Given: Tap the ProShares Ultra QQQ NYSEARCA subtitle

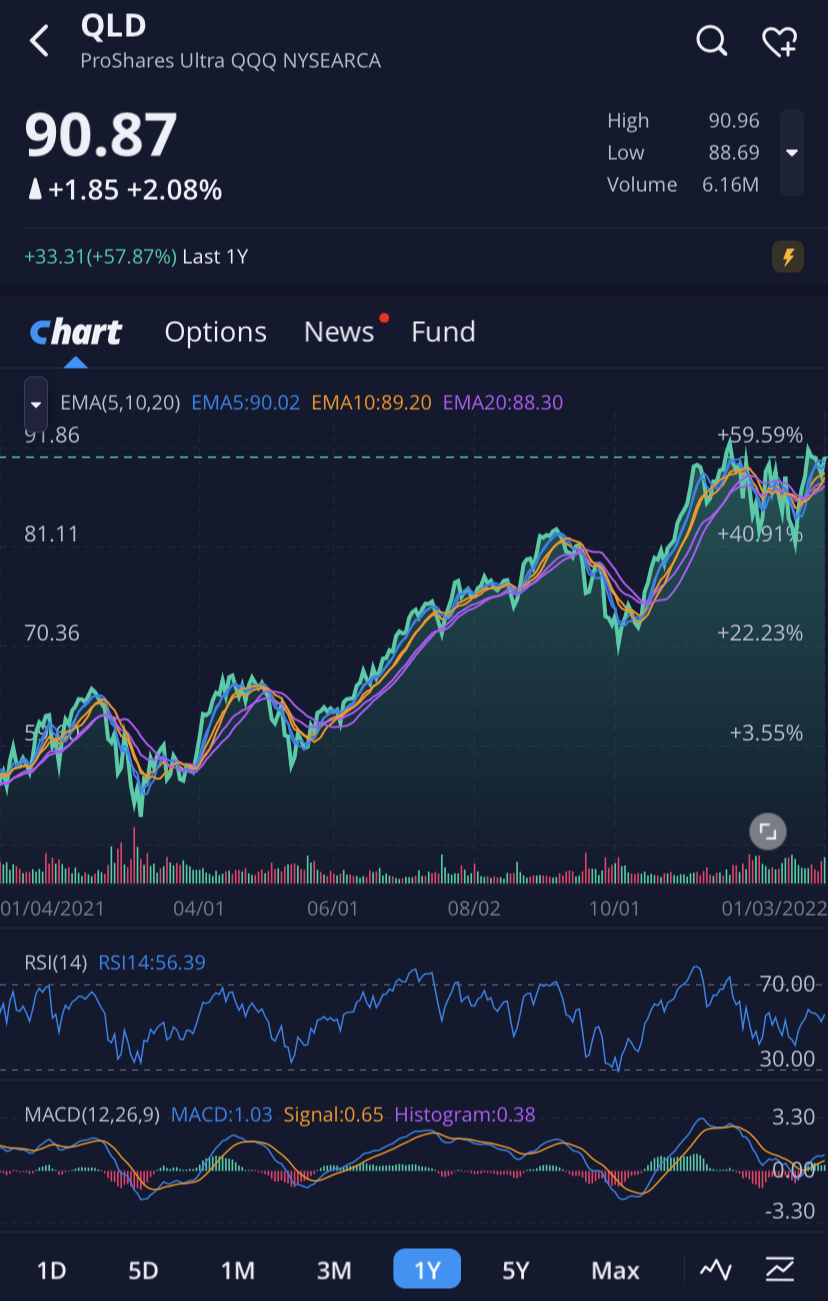Looking at the screenshot, I should (x=230, y=61).
